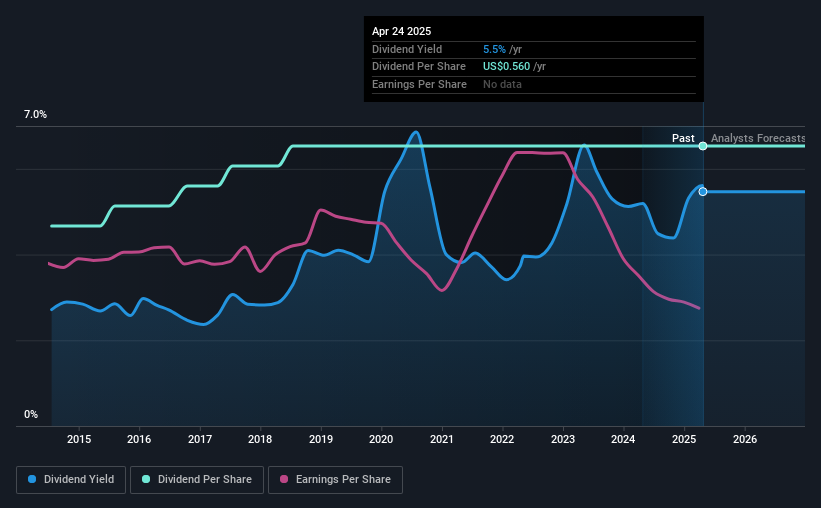
Task: Click the 0% y-axis label
Action: pyautogui.click(x=31, y=414)
